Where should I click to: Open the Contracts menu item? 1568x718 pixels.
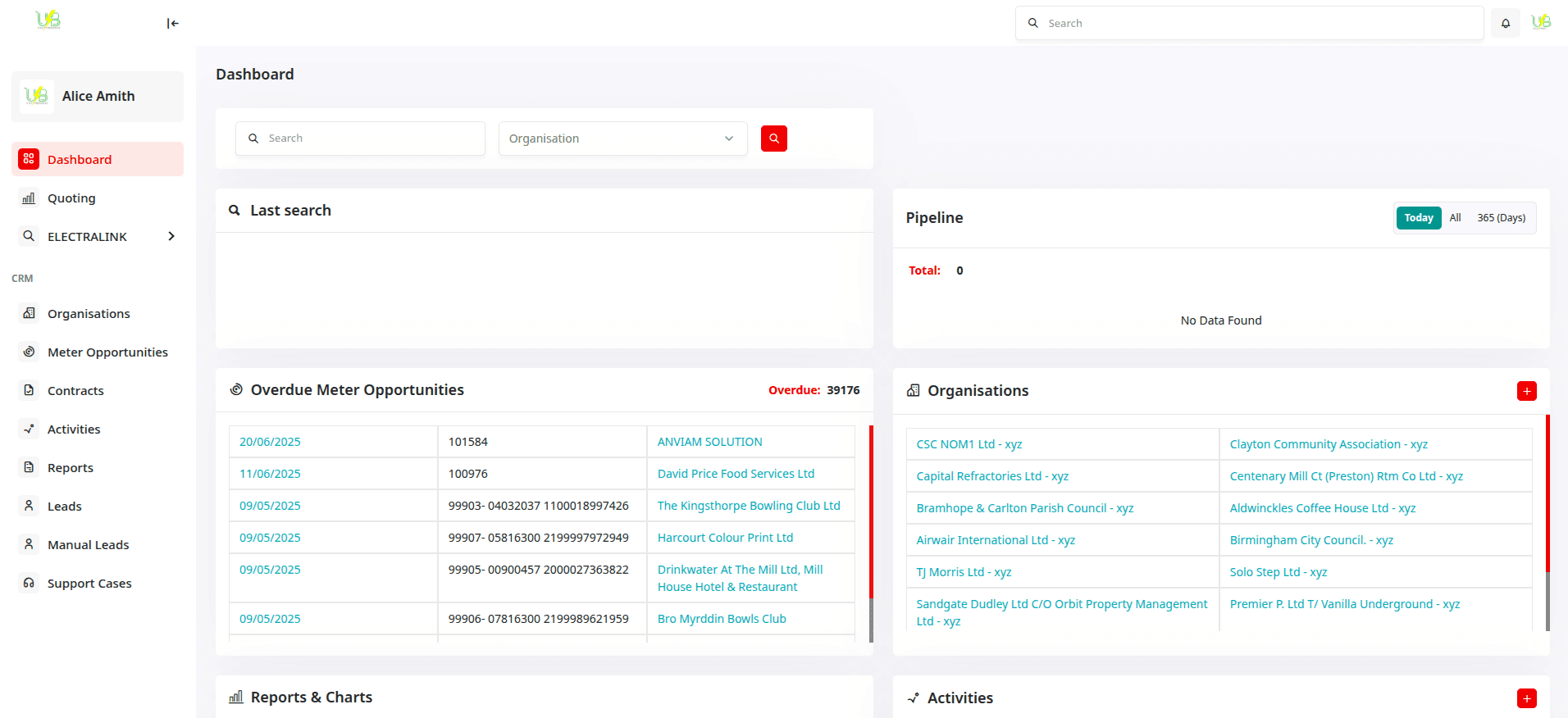75,391
